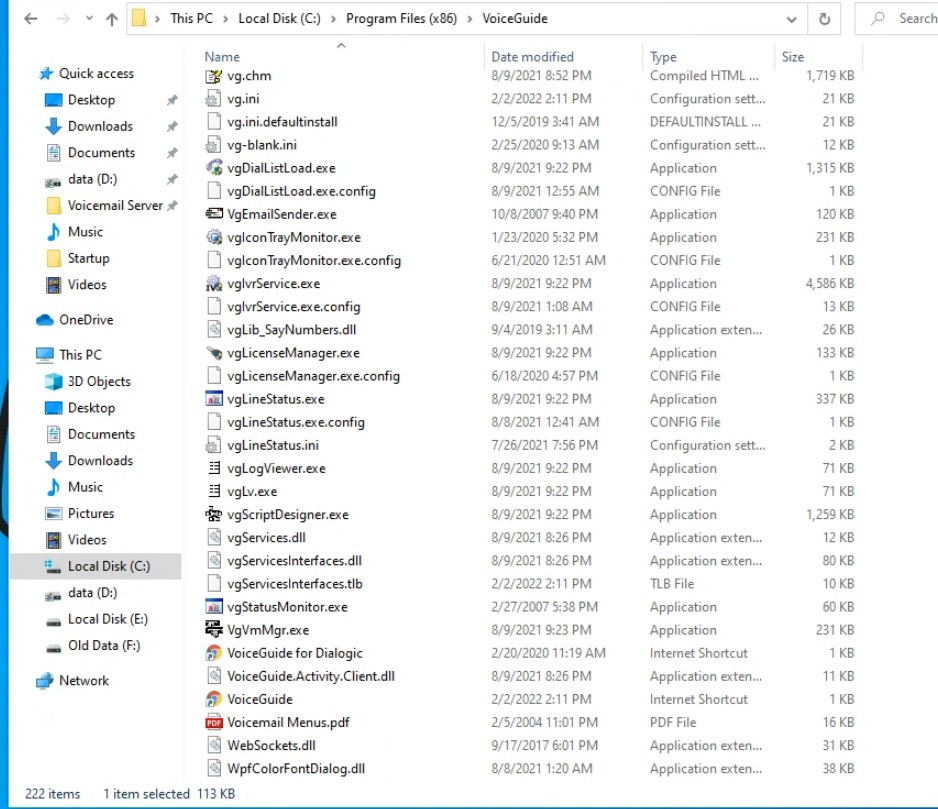Click the Pictures icon in sidebar
This screenshot has height=809, width=938.
53,513
